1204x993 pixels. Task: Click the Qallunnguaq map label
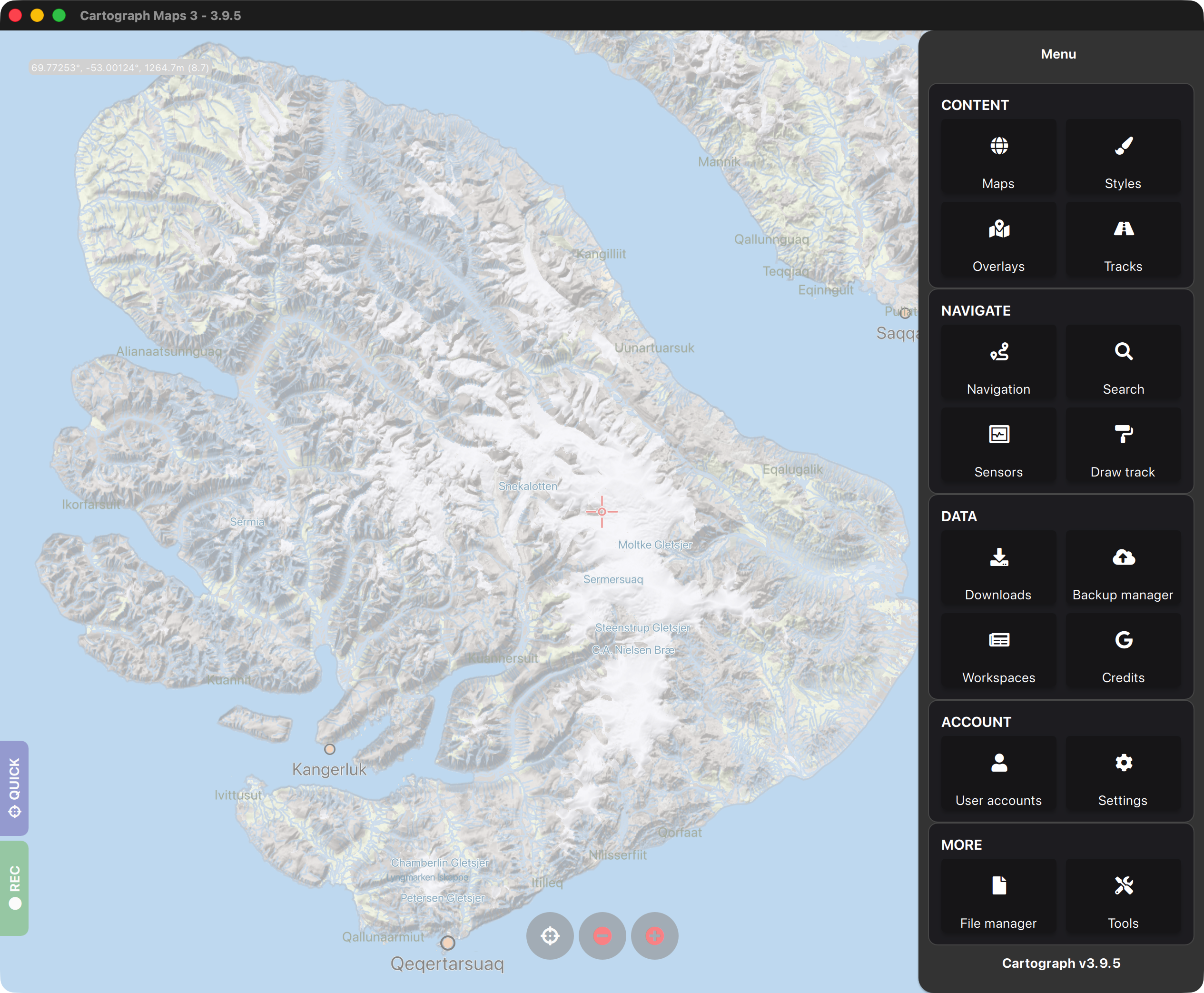pos(771,239)
